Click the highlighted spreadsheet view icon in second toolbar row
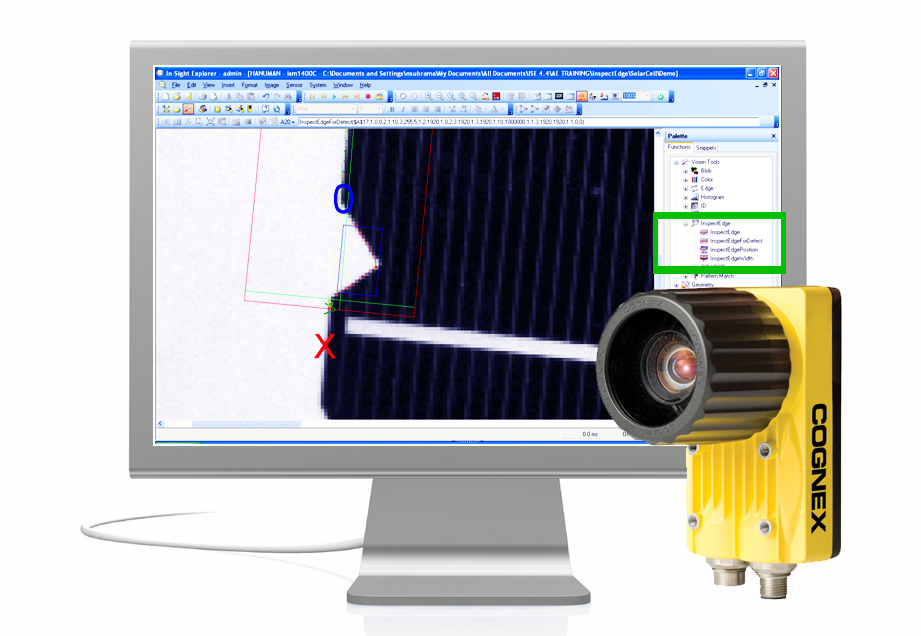This screenshot has height=636, width=921. click(188, 109)
